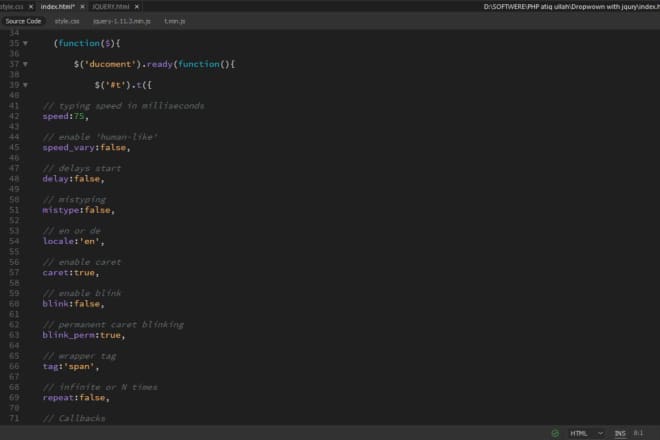
Task: Click the 8:1 cursor position indicator
Action: [x=639, y=433]
